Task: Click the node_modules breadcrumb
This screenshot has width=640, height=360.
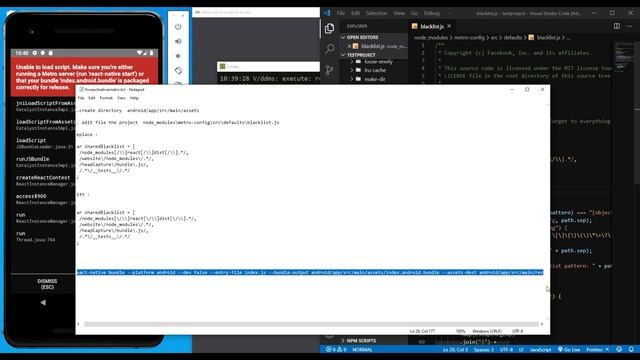Action: pyautogui.click(x=431, y=38)
